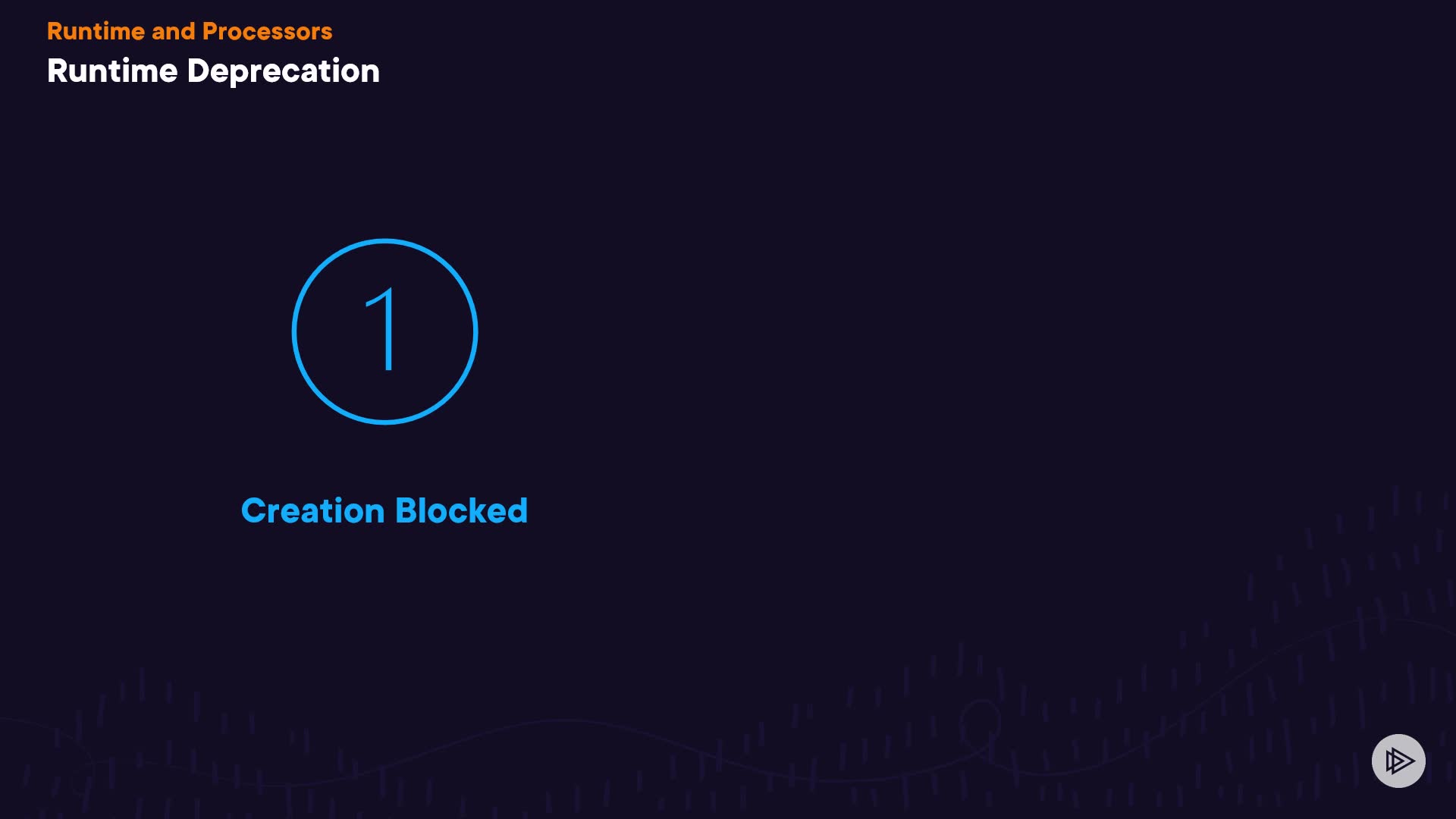Image resolution: width=1456 pixels, height=819 pixels.
Task: Click the orange "Runtime and Processors" heading
Action: 190,31
